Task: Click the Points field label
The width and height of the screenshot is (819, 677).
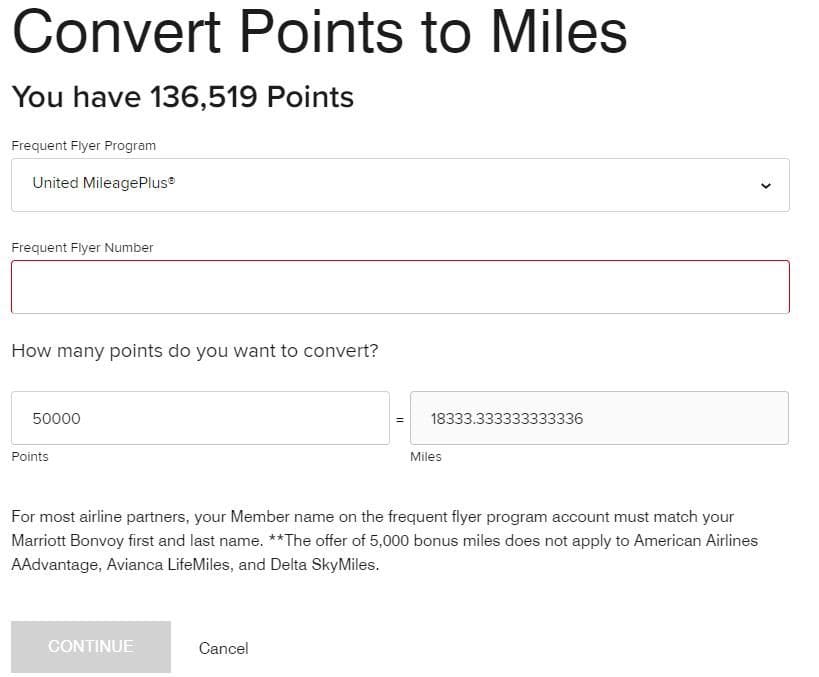Action: pos(29,456)
